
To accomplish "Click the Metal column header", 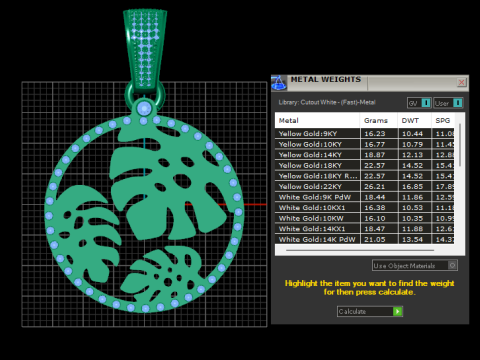I will click(317, 120).
